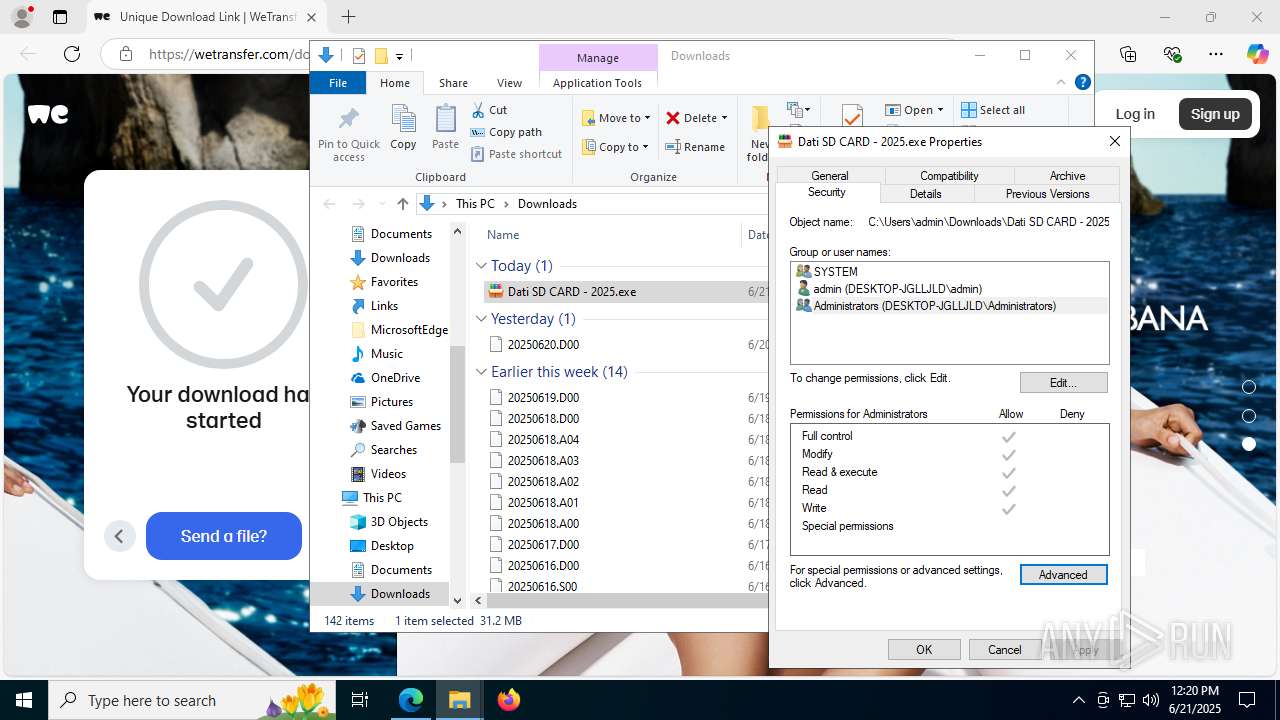
Task: Open notification center icon
Action: click(1247, 700)
